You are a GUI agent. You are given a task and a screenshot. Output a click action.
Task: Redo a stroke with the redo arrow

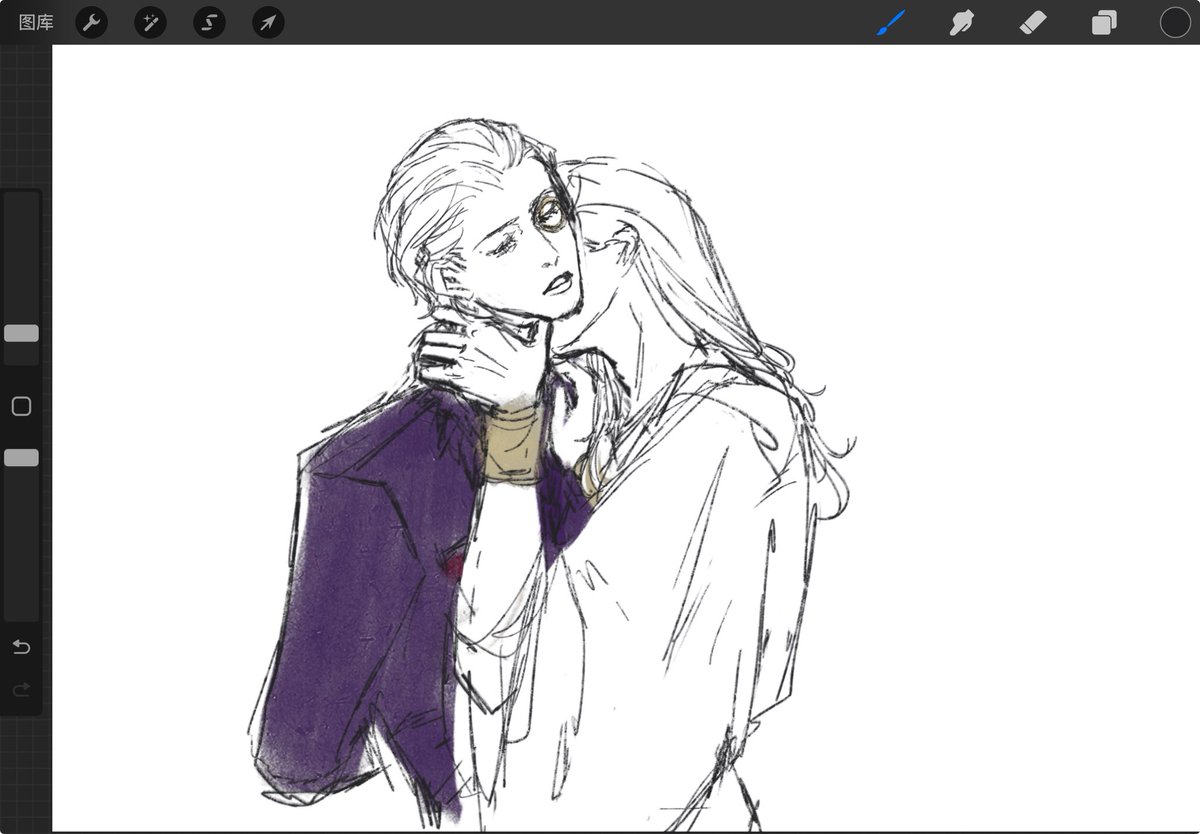21,690
